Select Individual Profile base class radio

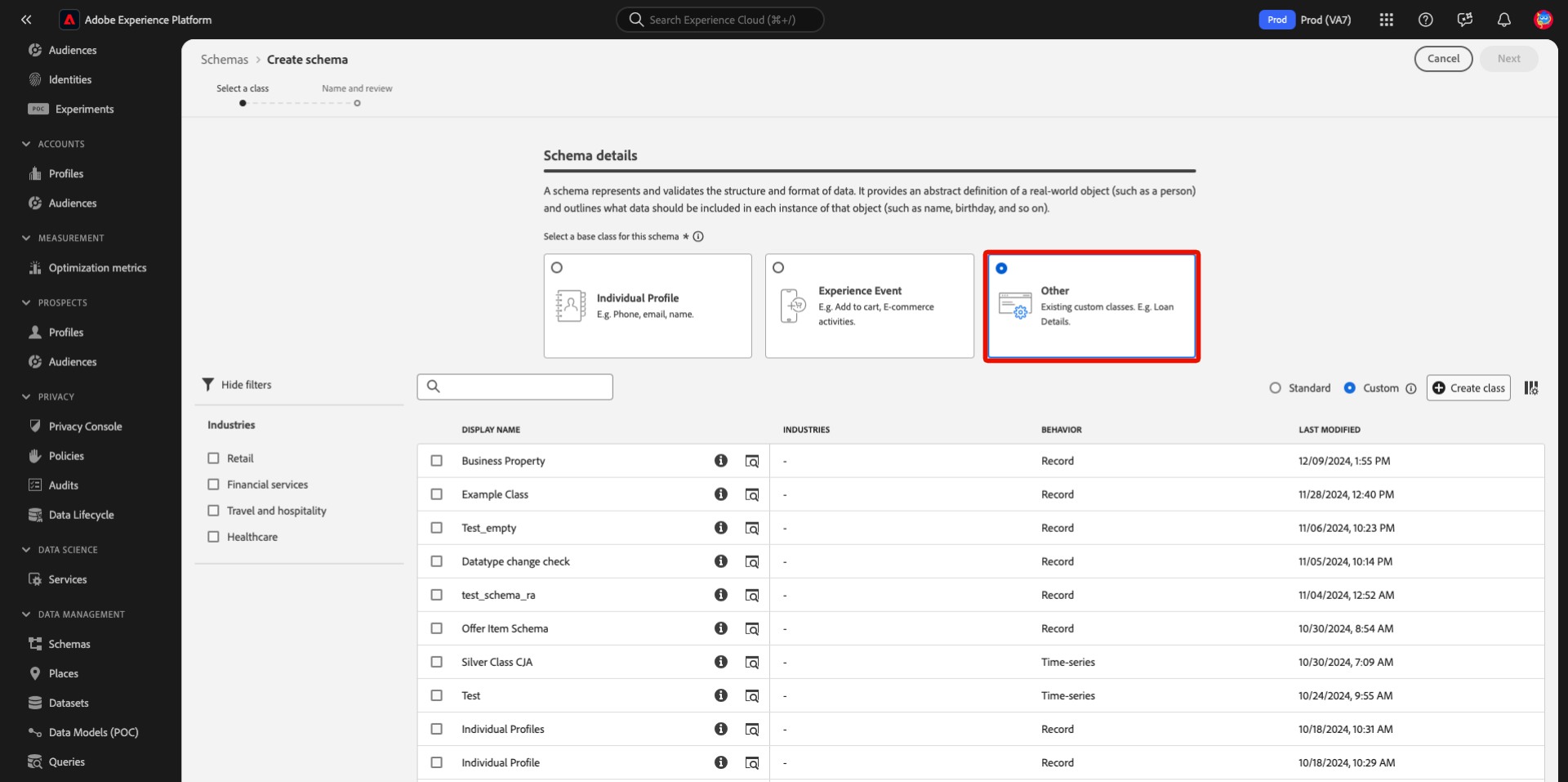[557, 267]
